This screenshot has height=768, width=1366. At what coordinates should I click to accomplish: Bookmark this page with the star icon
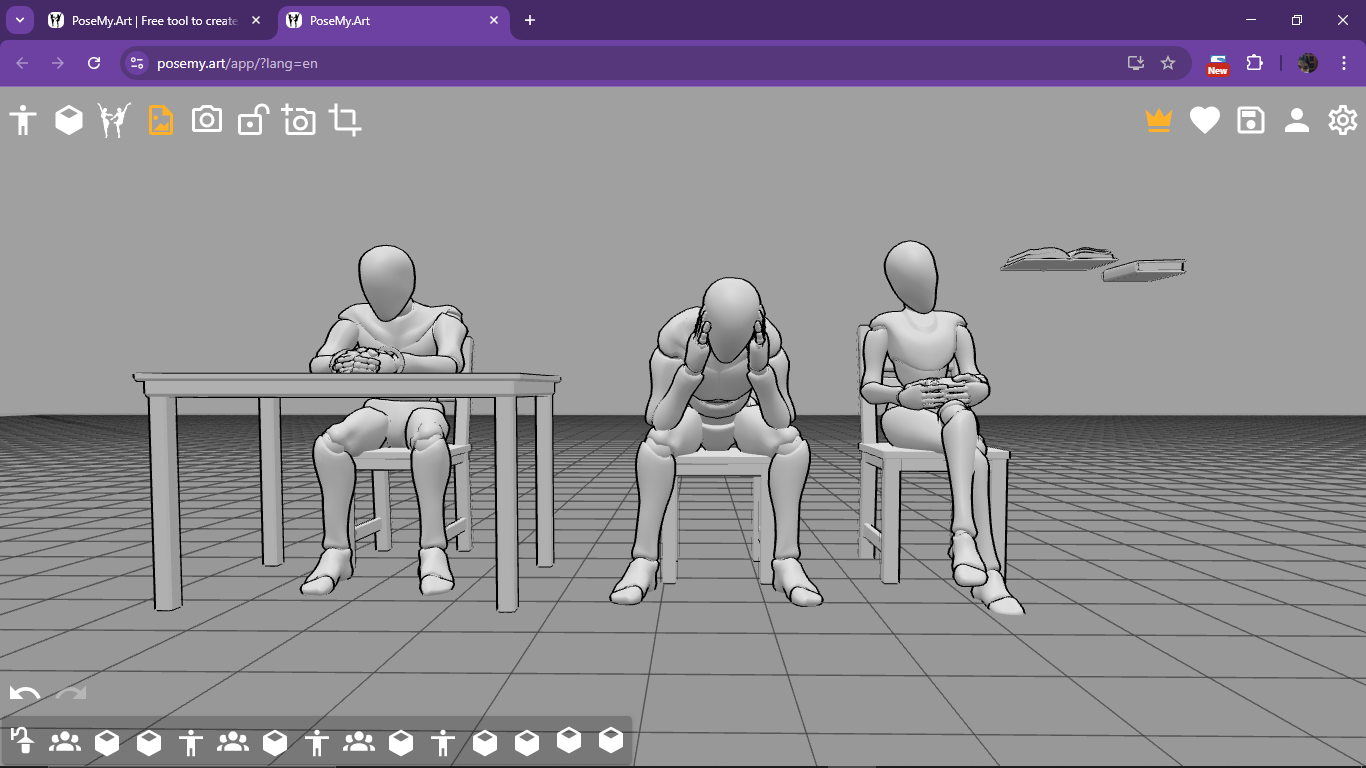(1168, 63)
